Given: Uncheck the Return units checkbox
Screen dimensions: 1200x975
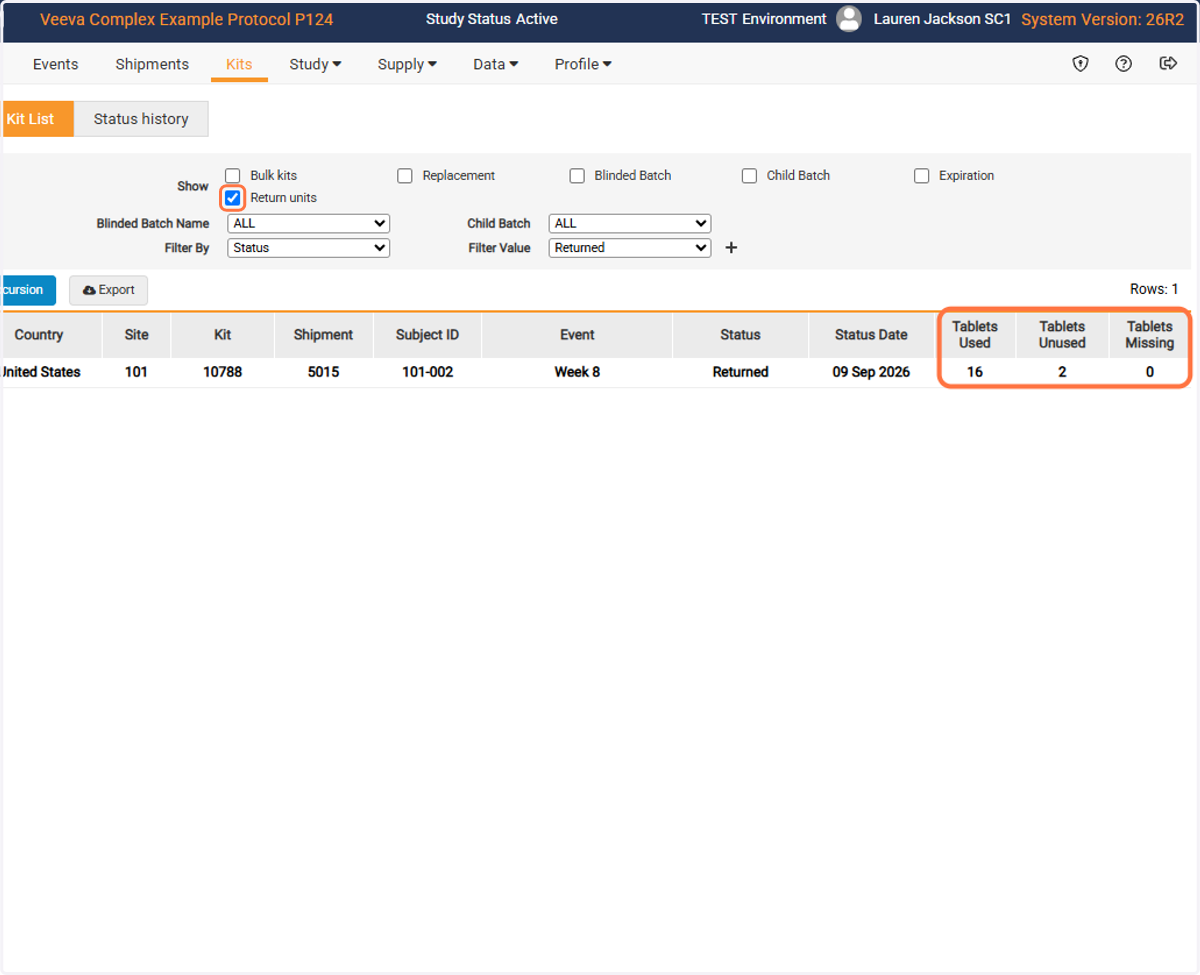Looking at the screenshot, I should point(233,198).
